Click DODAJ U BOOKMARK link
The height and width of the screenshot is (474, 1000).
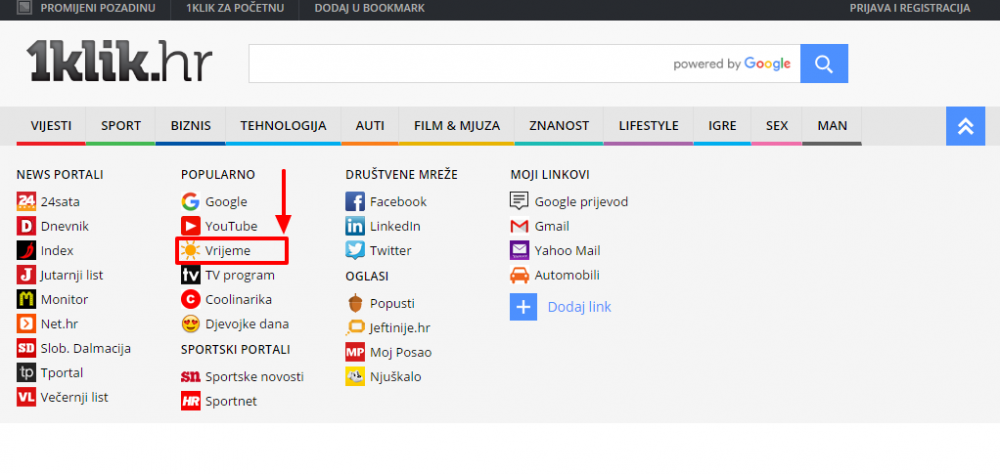click(370, 8)
